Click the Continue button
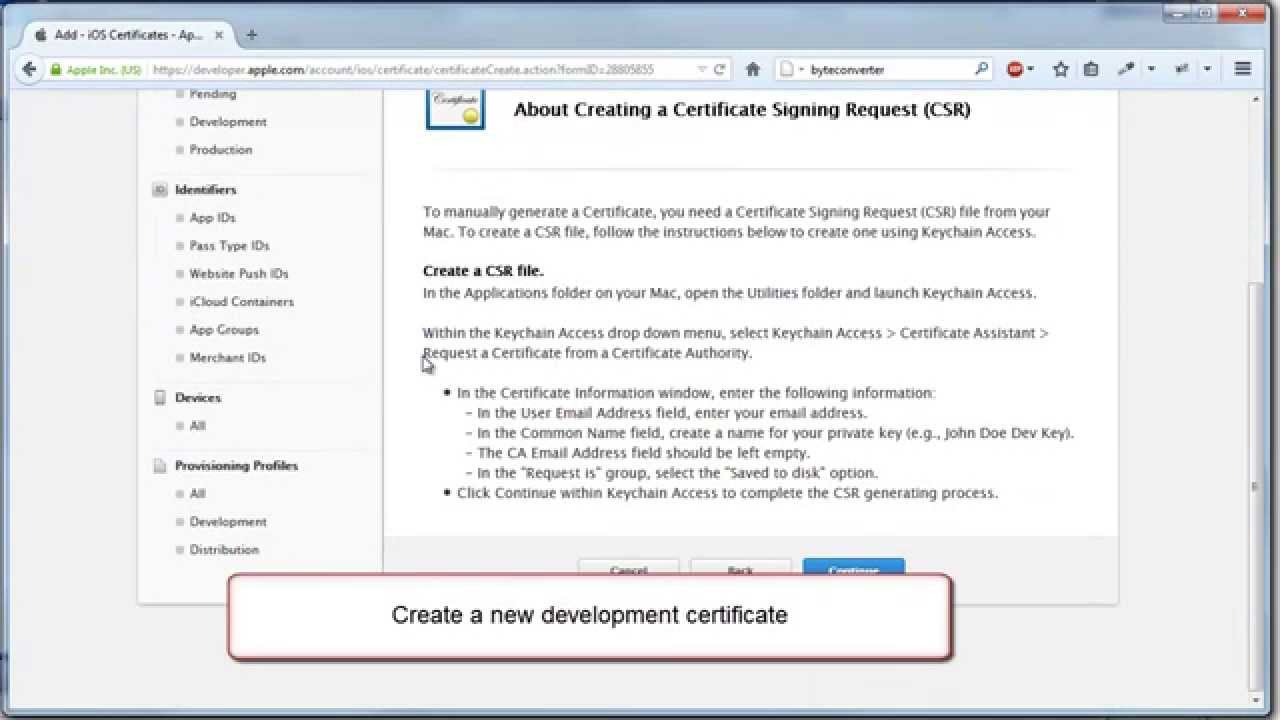Viewport: 1280px width, 720px height. [854, 567]
